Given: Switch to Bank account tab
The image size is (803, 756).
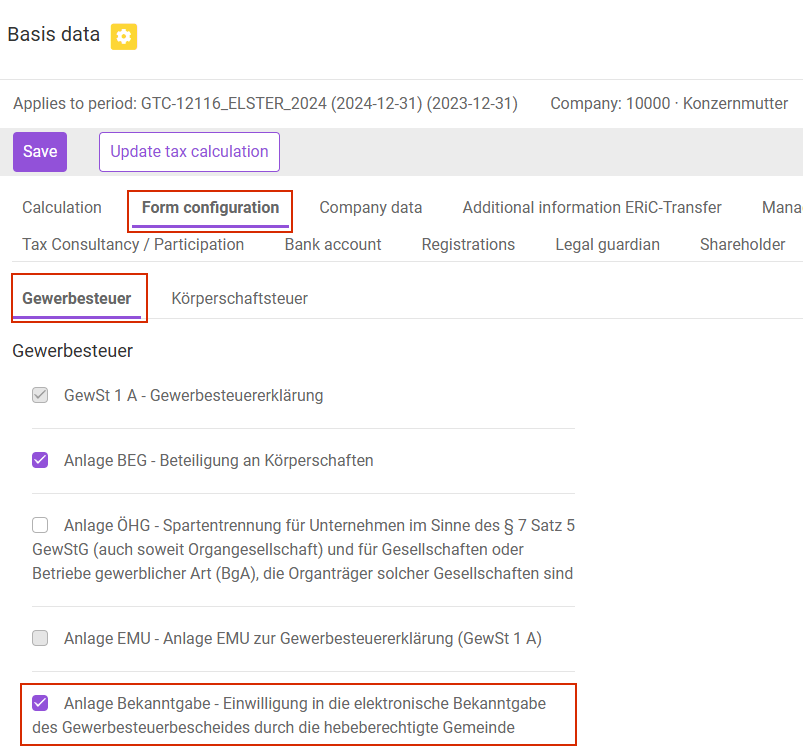Looking at the screenshot, I should [333, 244].
